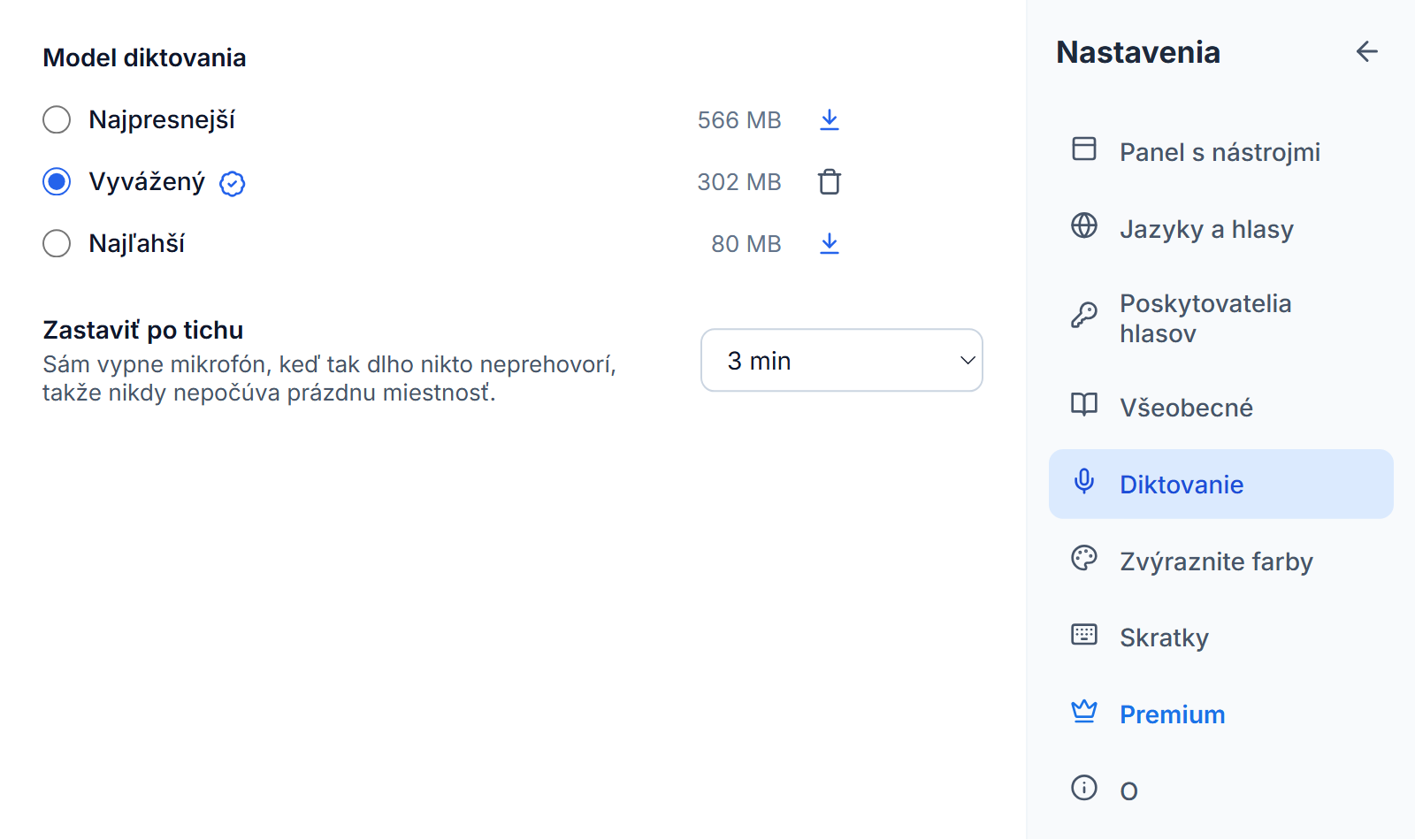Delete the downloaded Vyvážený model
Screen dimensions: 1415x840
click(x=829, y=182)
